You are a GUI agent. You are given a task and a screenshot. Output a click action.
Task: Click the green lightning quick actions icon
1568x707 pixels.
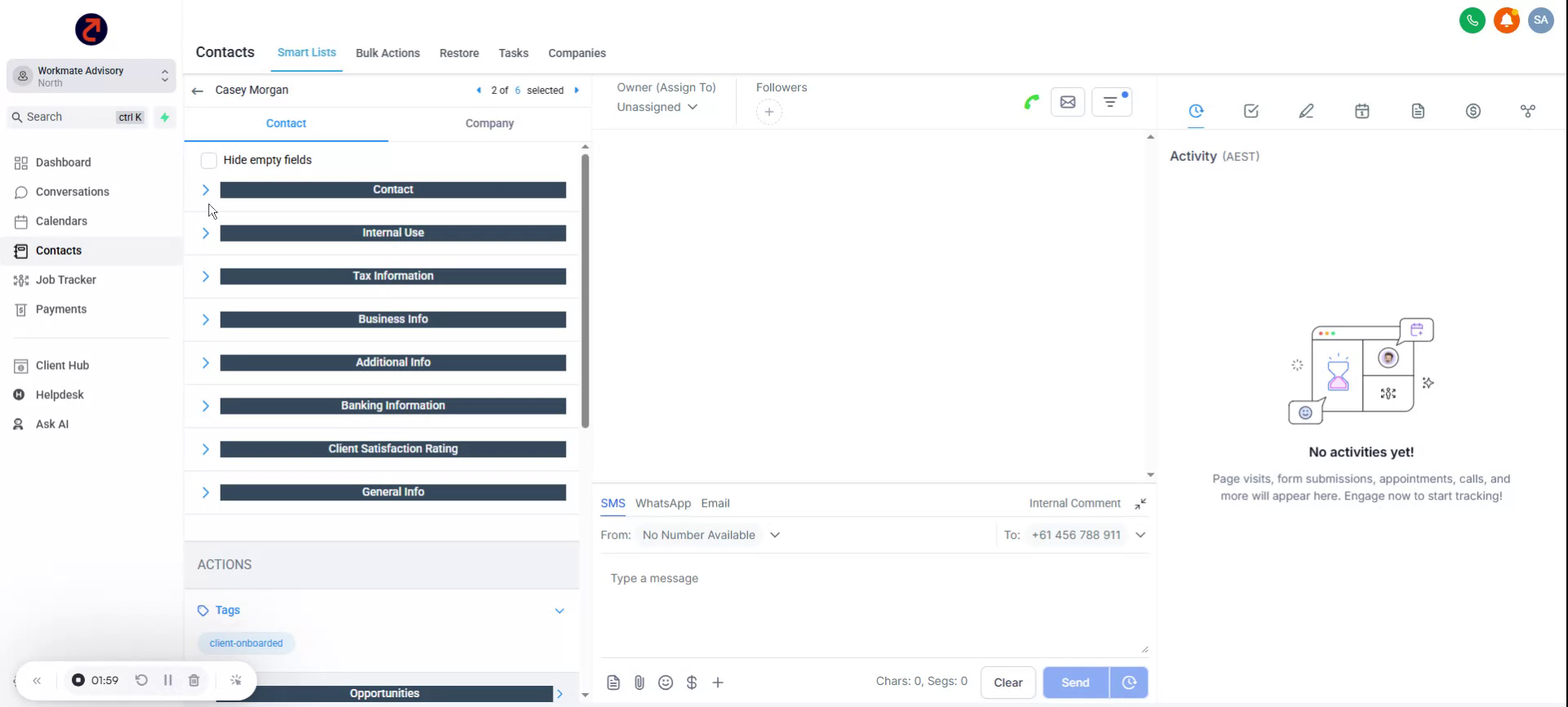[165, 118]
